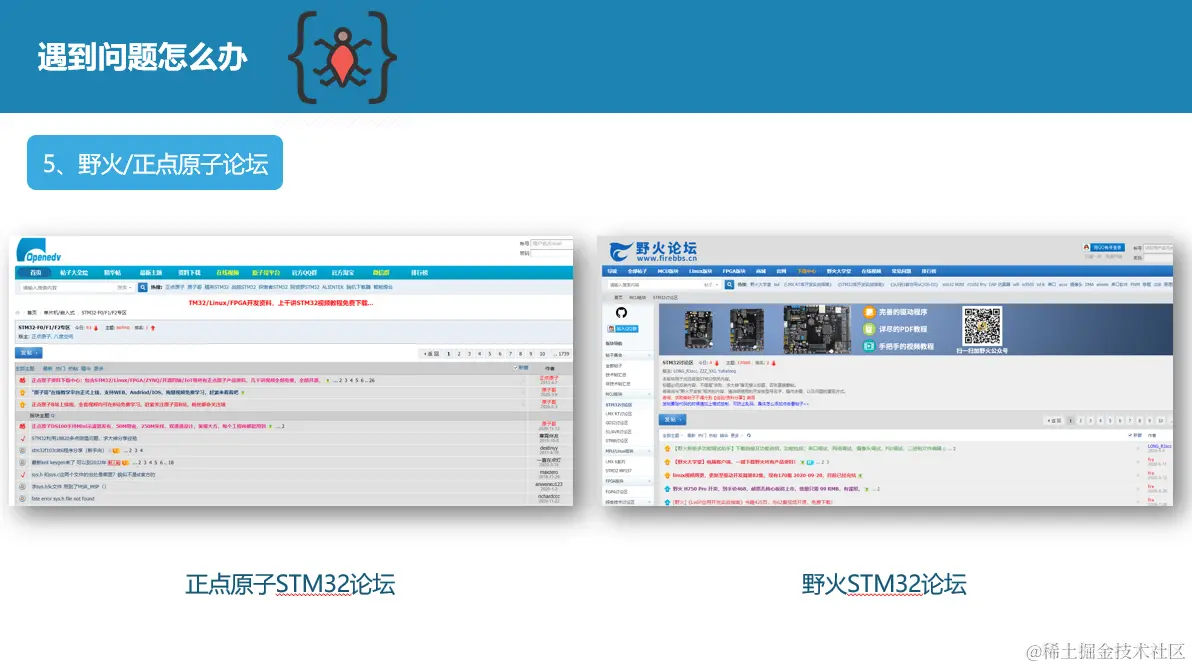Viewport: 1192px width, 668px height.
Task: Click the QR code in 野火 banner
Action: [981, 326]
